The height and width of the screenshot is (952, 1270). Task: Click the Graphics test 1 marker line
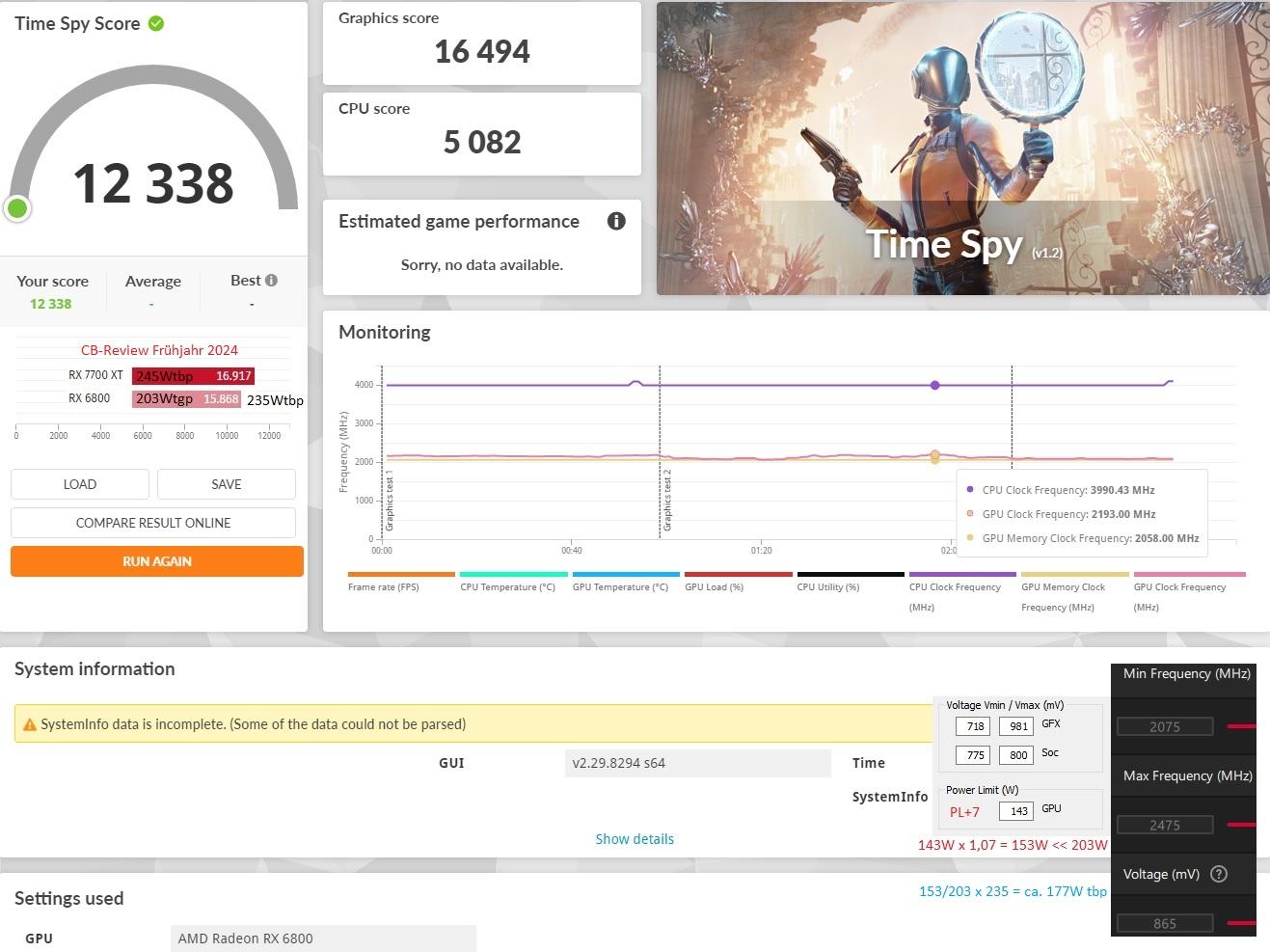382,451
